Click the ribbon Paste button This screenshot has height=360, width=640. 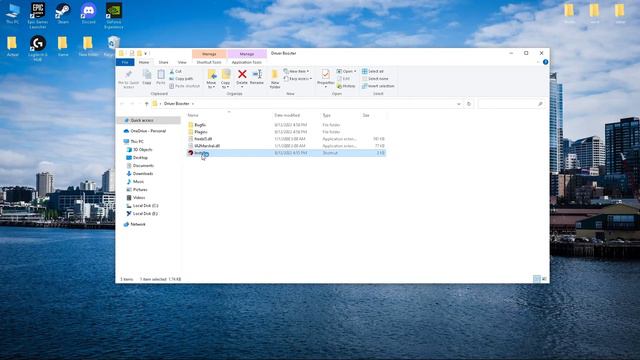click(161, 77)
